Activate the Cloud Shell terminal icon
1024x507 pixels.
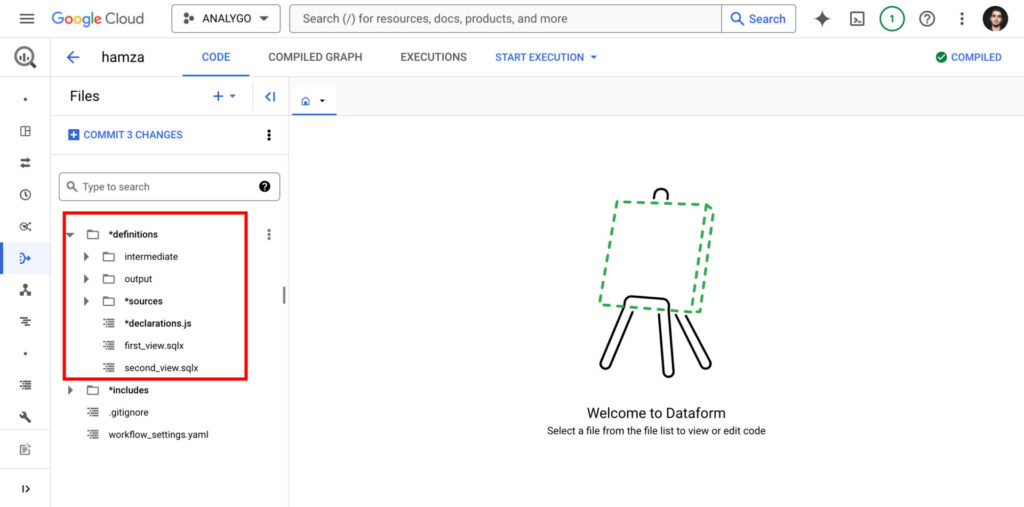[x=857, y=19]
